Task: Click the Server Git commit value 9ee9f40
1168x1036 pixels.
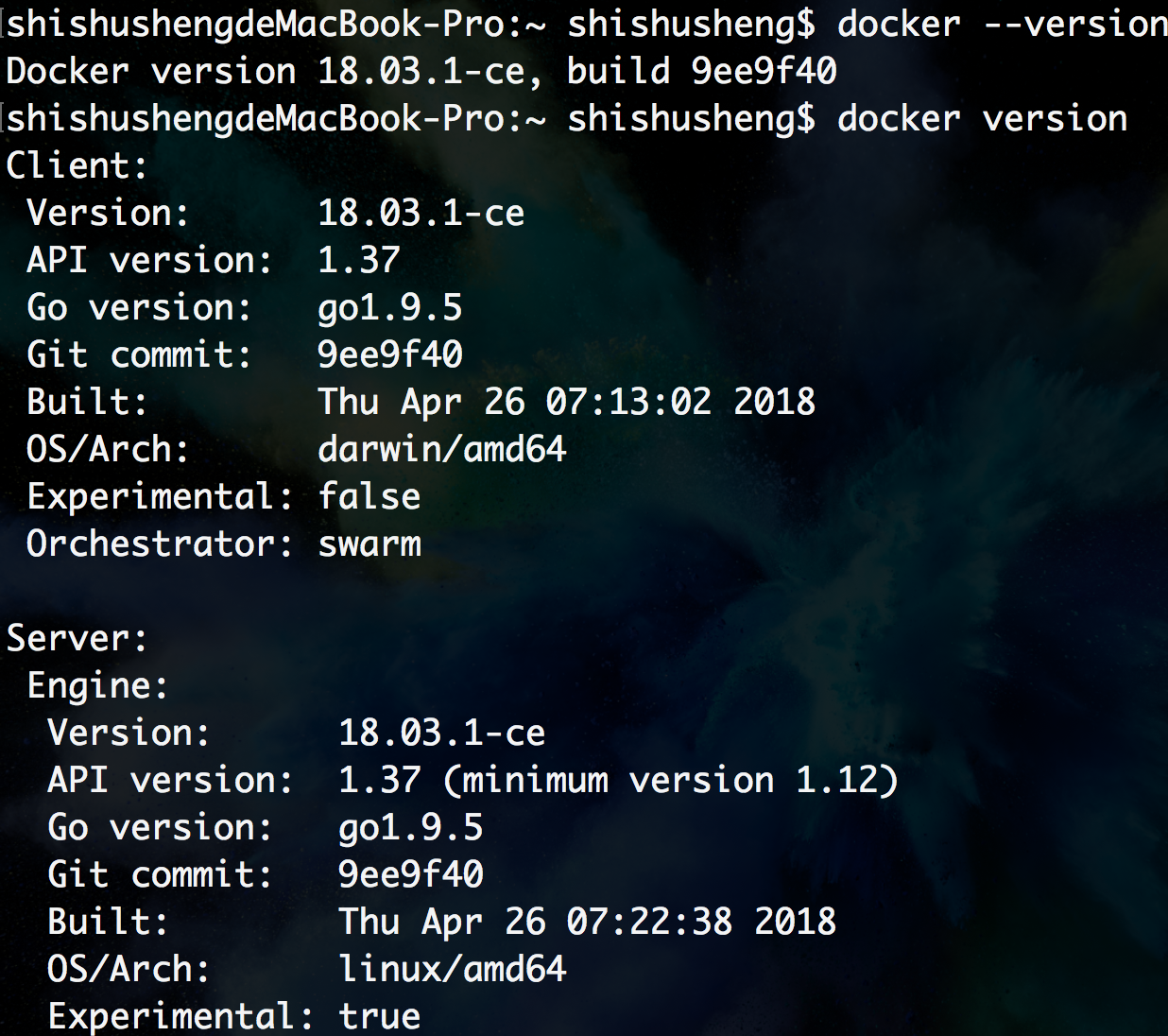Action: (x=410, y=874)
